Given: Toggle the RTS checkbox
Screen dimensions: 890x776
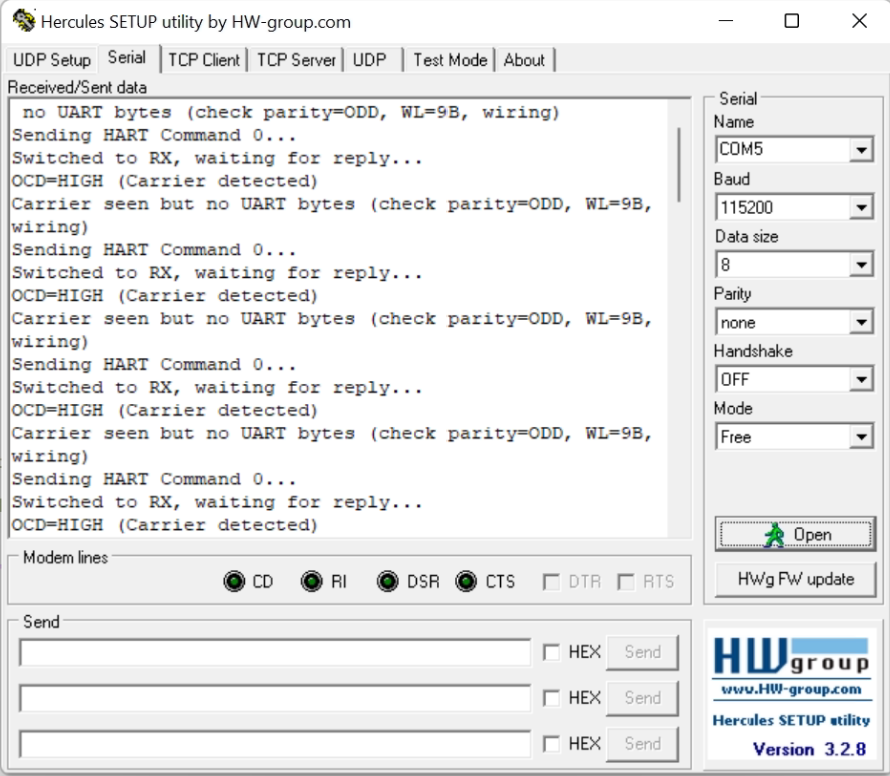Looking at the screenshot, I should (x=625, y=582).
